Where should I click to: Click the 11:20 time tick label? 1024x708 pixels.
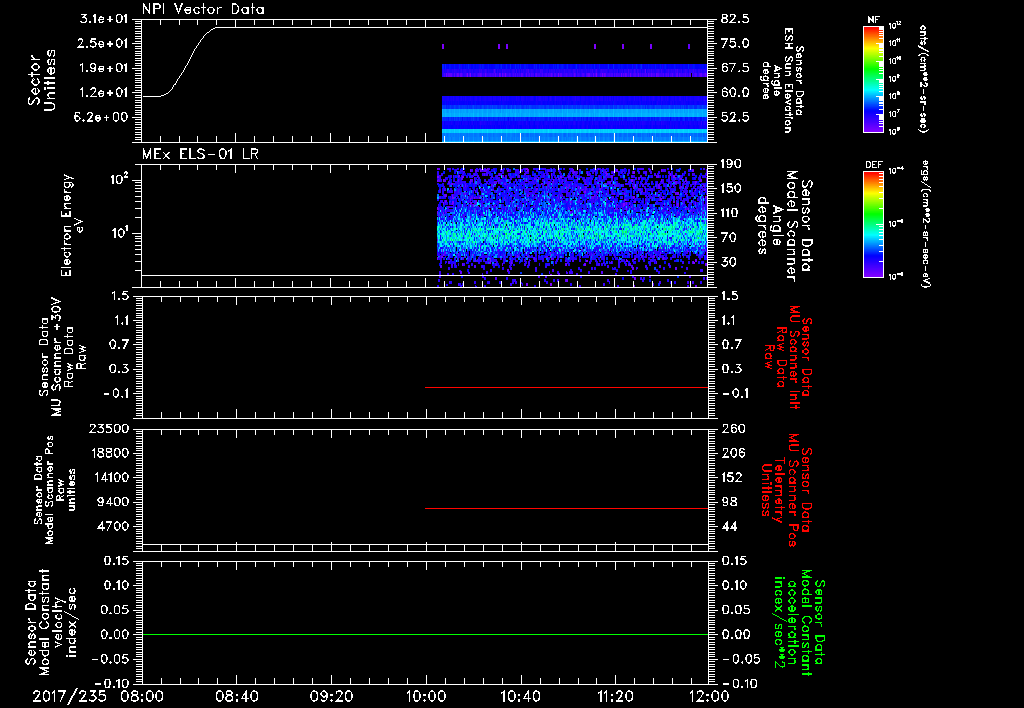point(615,696)
